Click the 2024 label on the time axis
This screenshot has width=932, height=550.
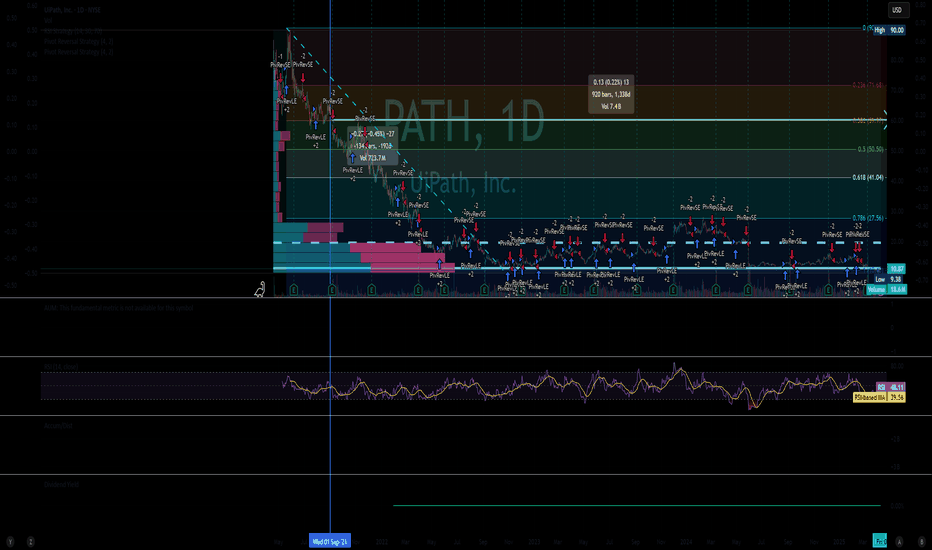(687, 542)
